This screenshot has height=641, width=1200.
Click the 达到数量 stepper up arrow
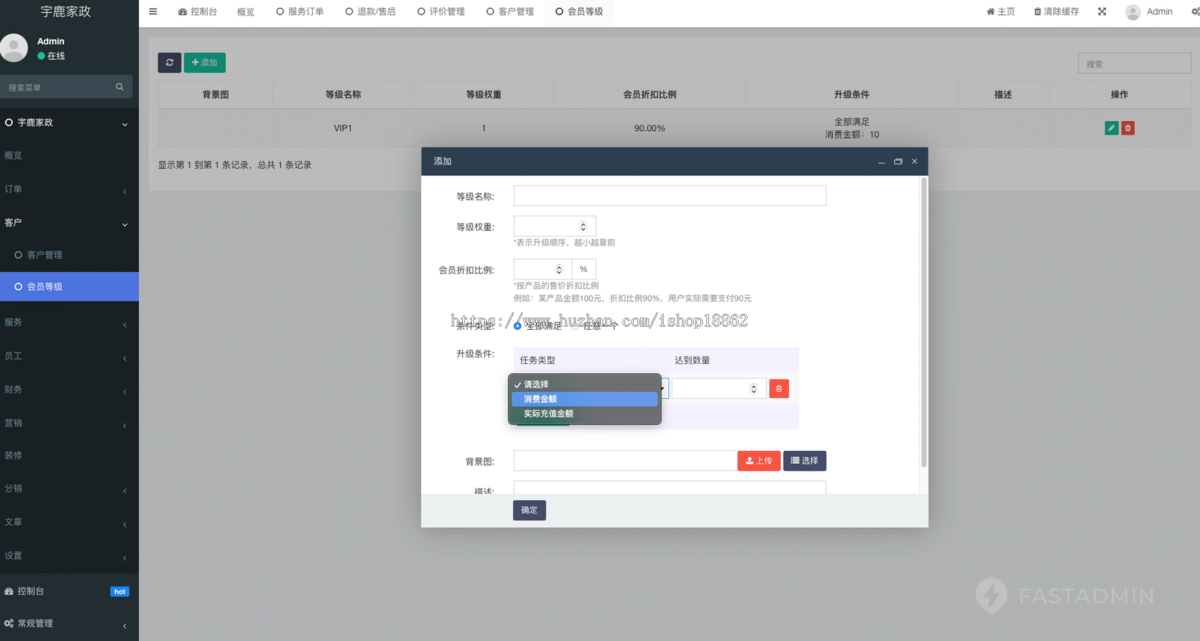753,384
